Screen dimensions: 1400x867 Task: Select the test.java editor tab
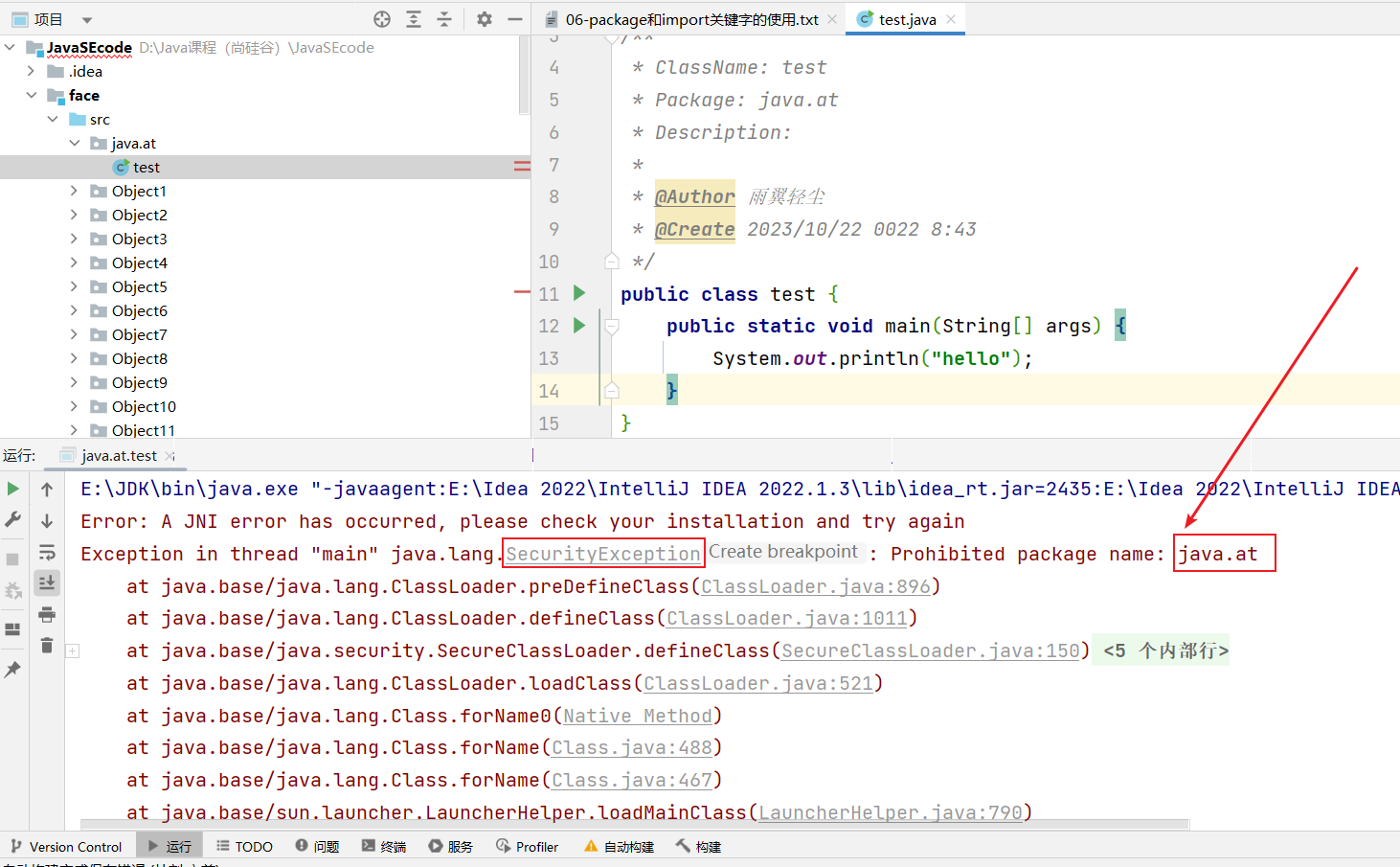pyautogui.click(x=907, y=19)
